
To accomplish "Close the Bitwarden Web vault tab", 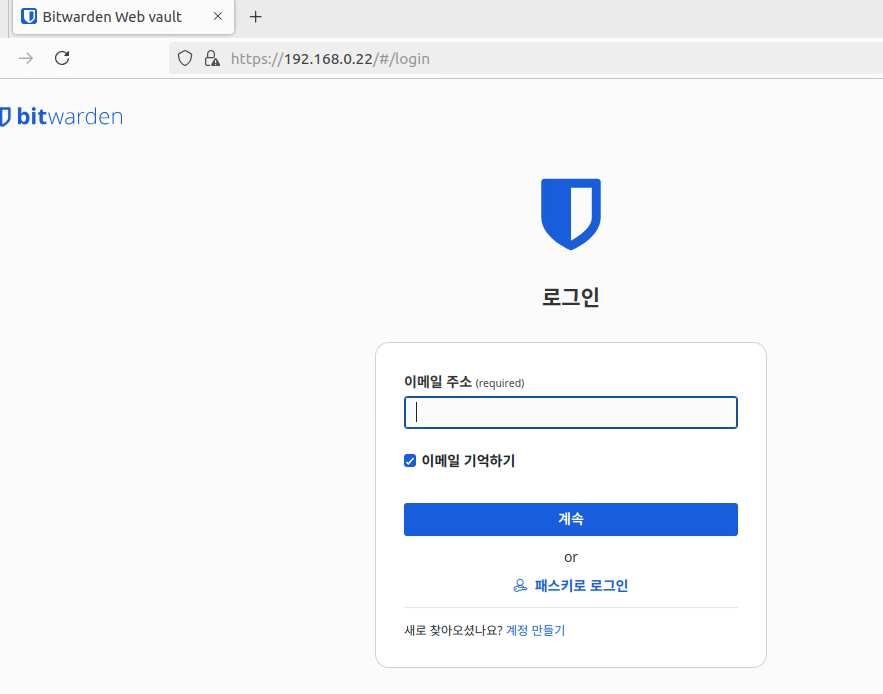I will point(218,17).
